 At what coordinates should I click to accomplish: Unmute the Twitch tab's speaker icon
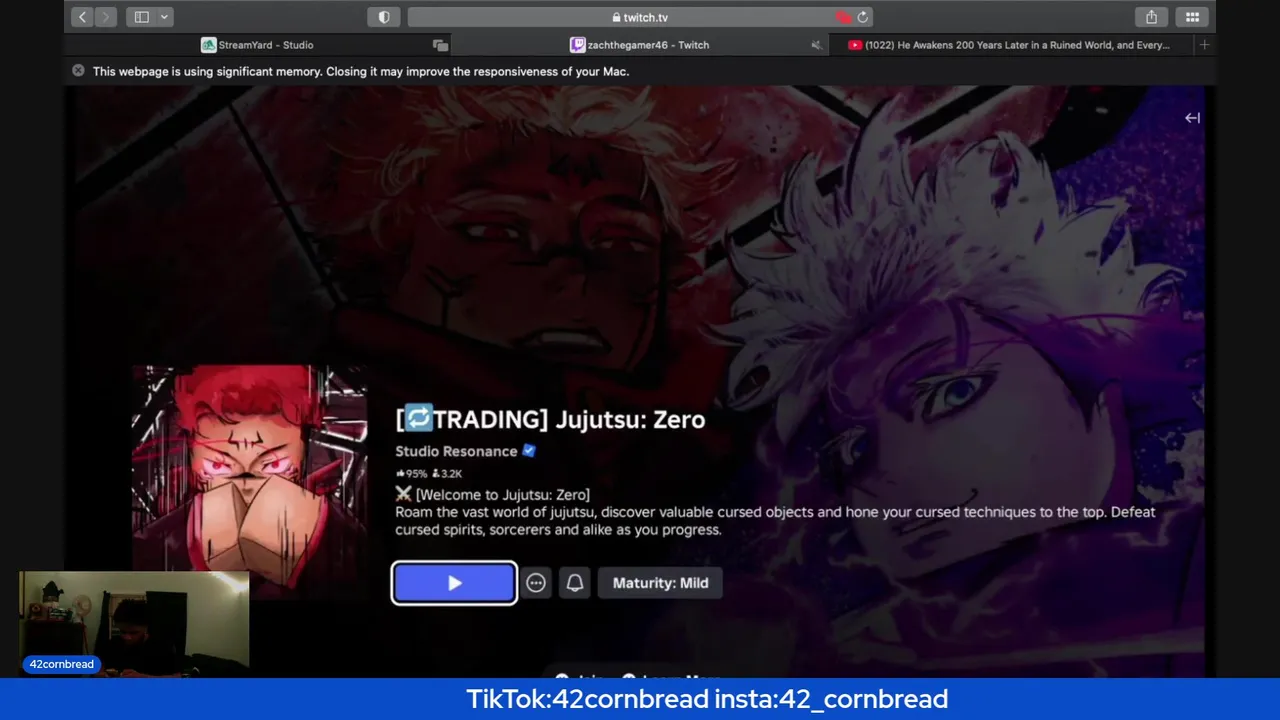[x=816, y=45]
